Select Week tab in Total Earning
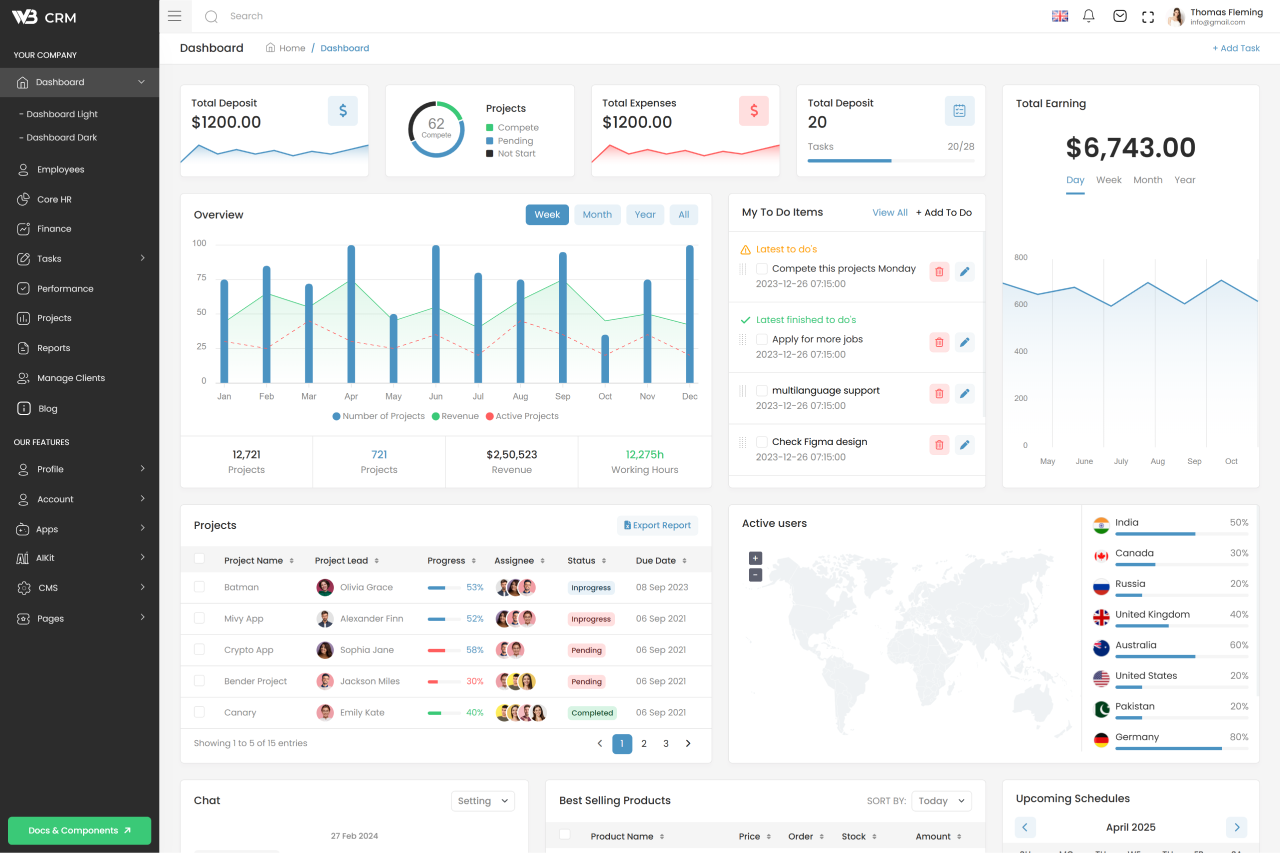 [x=1109, y=180]
